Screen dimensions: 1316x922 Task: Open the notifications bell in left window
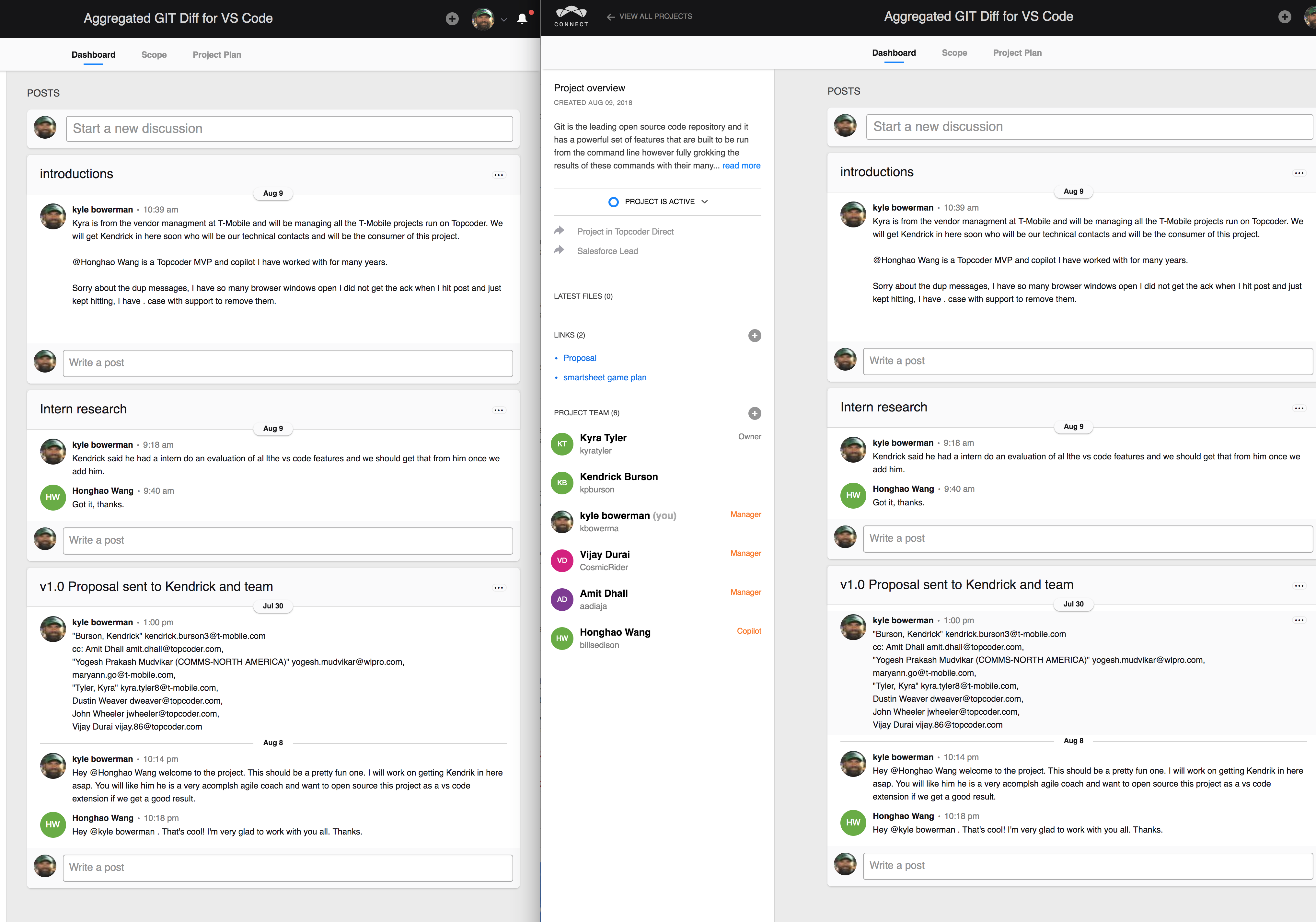pyautogui.click(x=522, y=19)
